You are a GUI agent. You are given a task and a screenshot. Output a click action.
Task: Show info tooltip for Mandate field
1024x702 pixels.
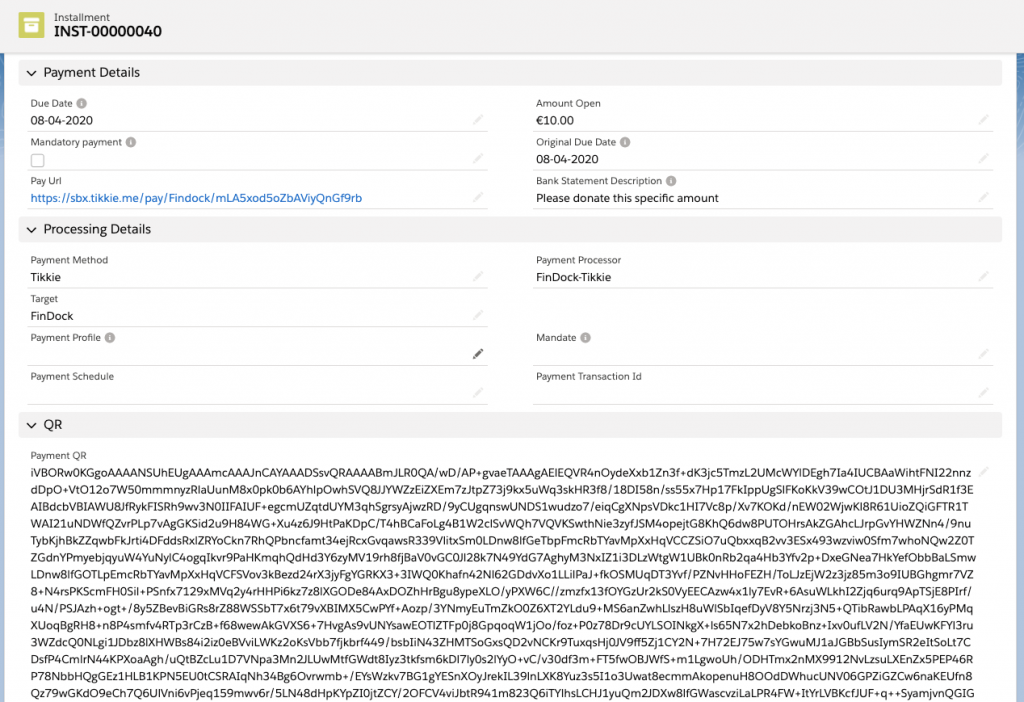click(x=585, y=338)
